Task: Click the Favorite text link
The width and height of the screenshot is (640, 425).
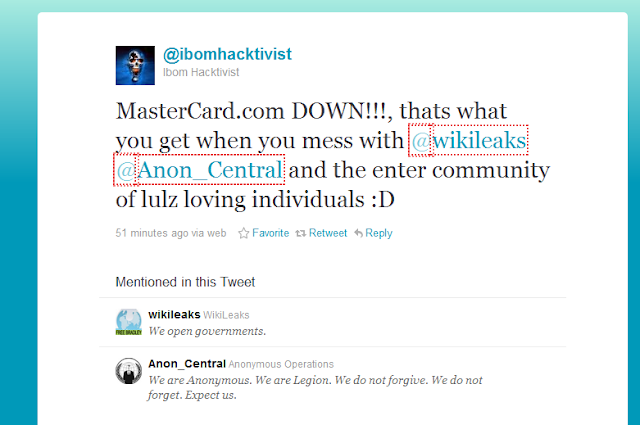Action: 270,233
